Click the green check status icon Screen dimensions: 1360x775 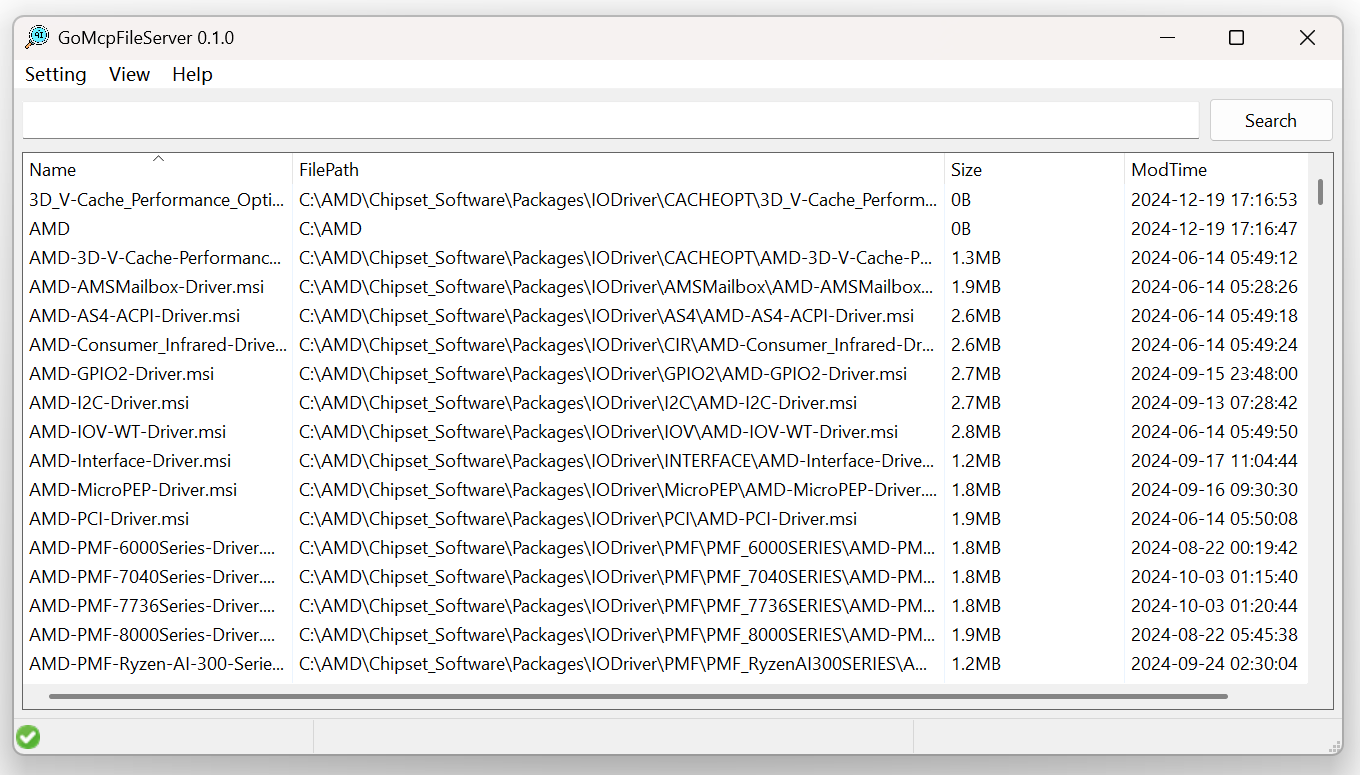(28, 738)
